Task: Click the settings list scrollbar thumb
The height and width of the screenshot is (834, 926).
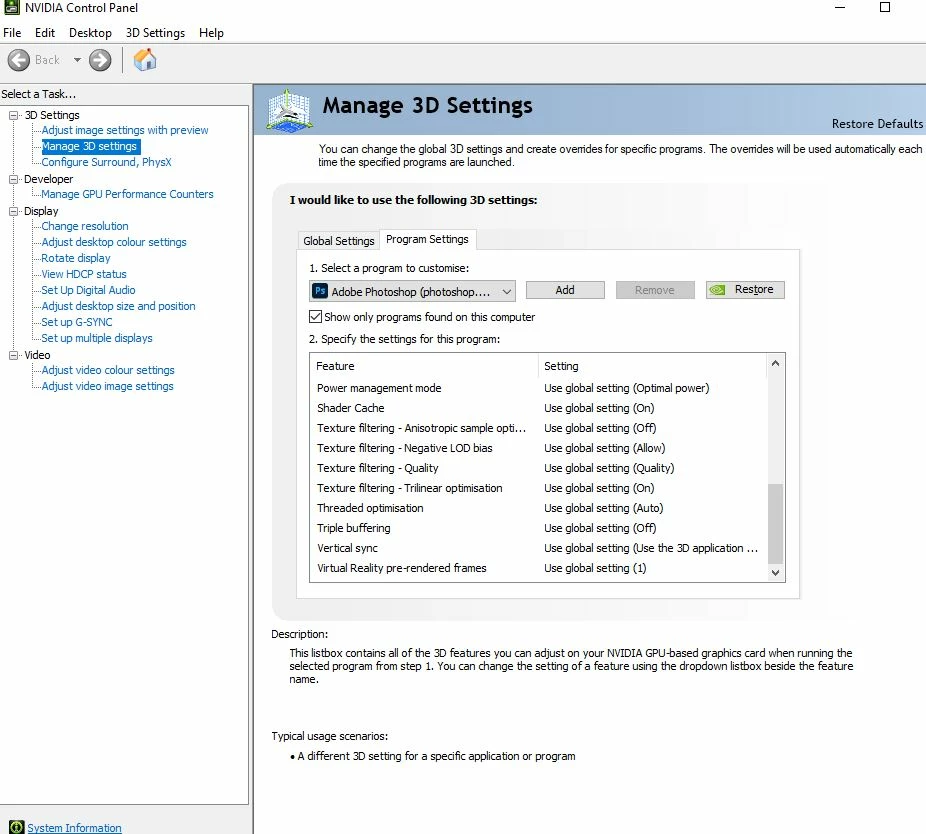Action: pyautogui.click(x=775, y=523)
